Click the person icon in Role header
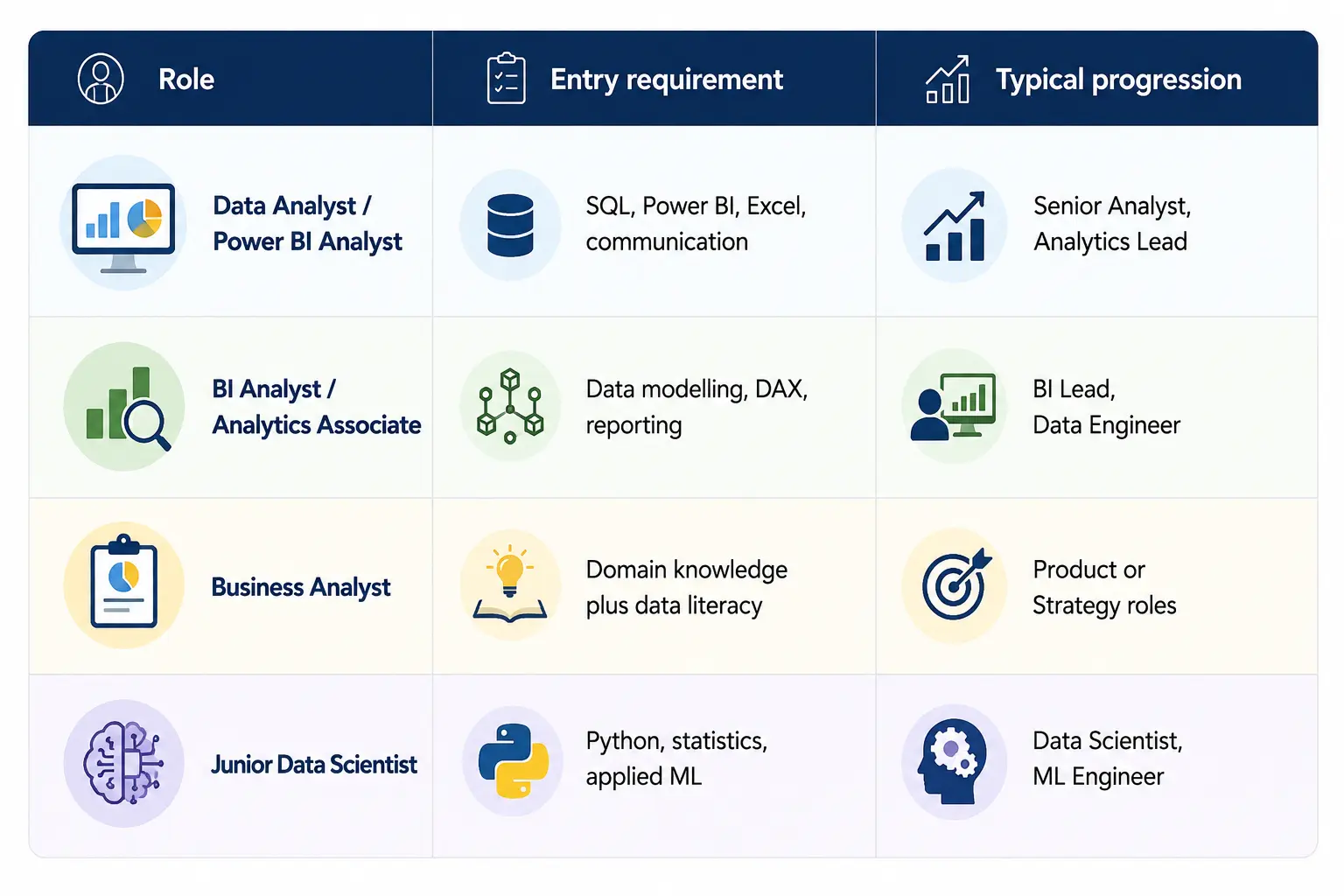 101,79
